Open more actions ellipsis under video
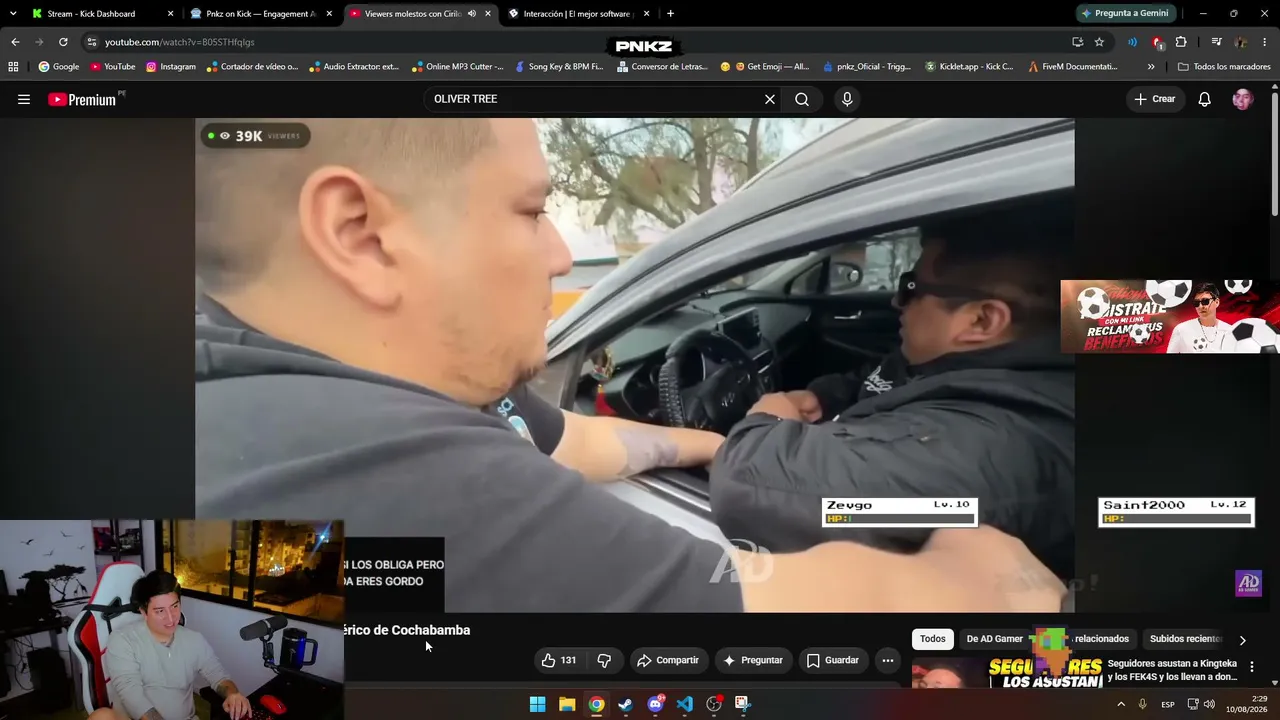Image resolution: width=1280 pixels, height=720 pixels. coord(888,660)
